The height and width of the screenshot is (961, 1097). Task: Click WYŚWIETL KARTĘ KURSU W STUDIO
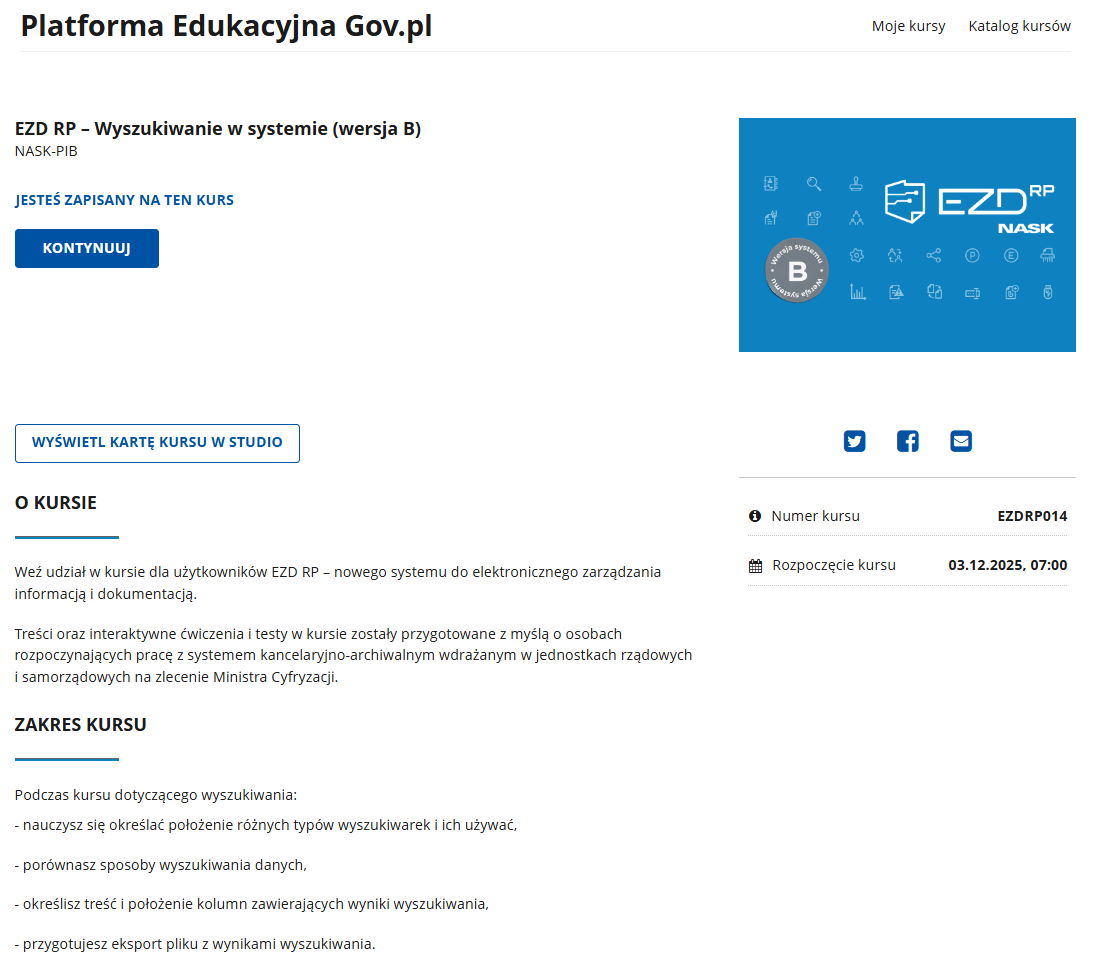click(157, 443)
